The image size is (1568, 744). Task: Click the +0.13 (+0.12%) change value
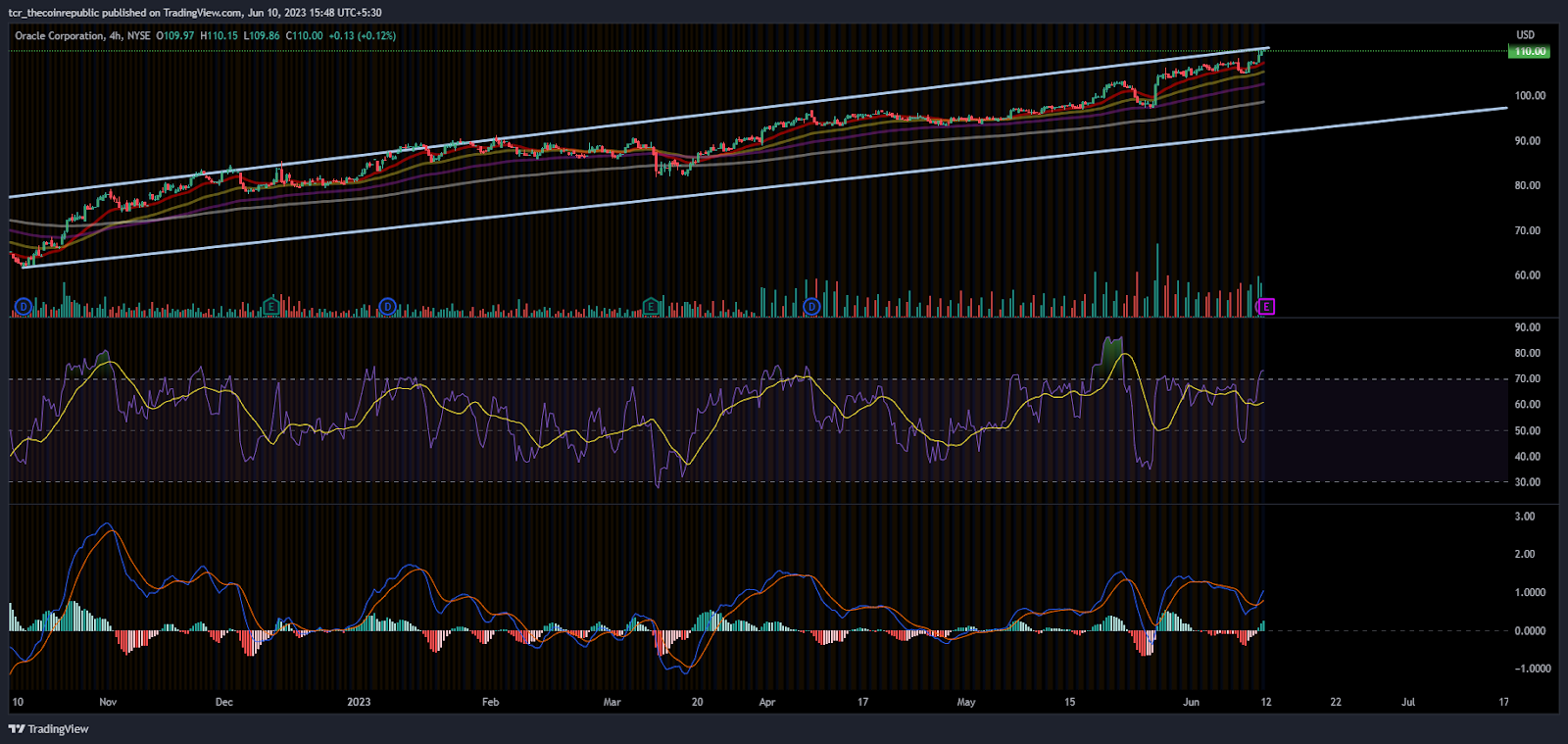(x=363, y=36)
